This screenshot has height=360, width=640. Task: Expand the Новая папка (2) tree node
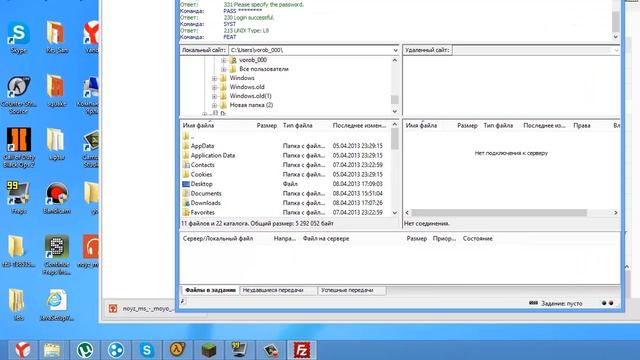pyautogui.click(x=214, y=105)
